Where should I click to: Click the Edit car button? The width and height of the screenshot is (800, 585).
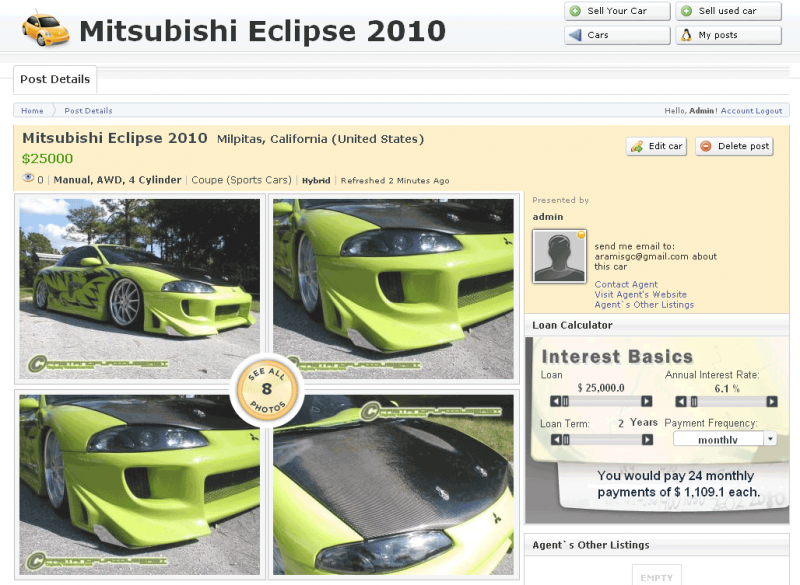656,146
